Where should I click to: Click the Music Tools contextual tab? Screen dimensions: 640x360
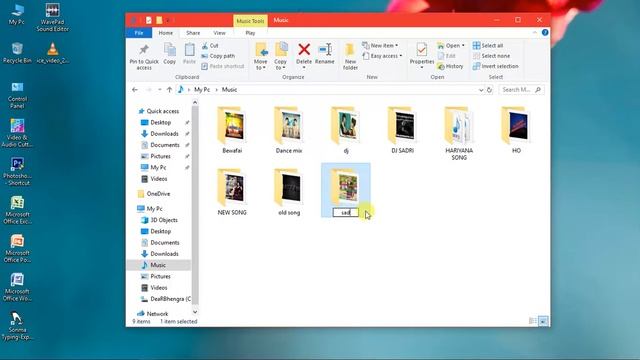[x=250, y=21]
